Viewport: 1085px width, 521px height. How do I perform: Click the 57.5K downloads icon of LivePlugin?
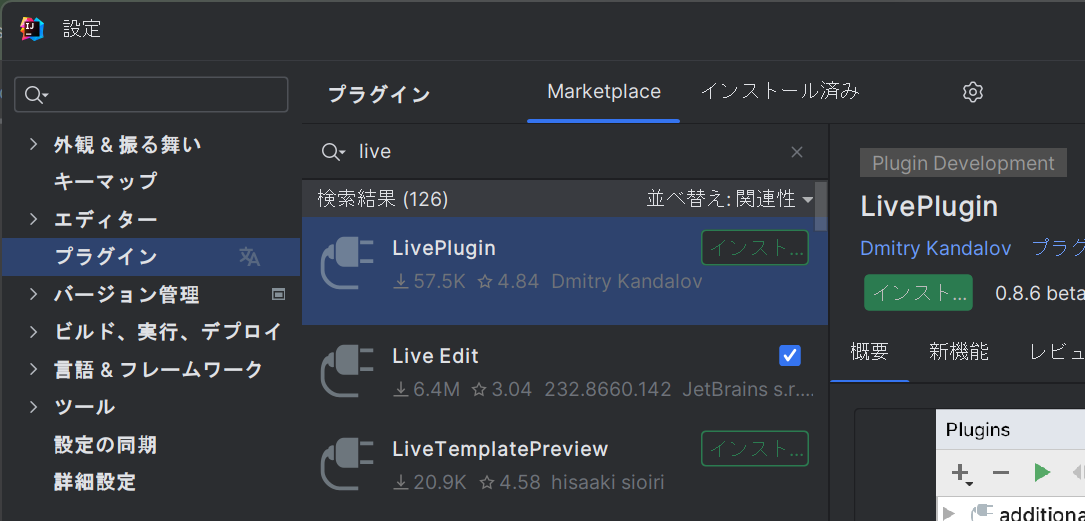401,282
